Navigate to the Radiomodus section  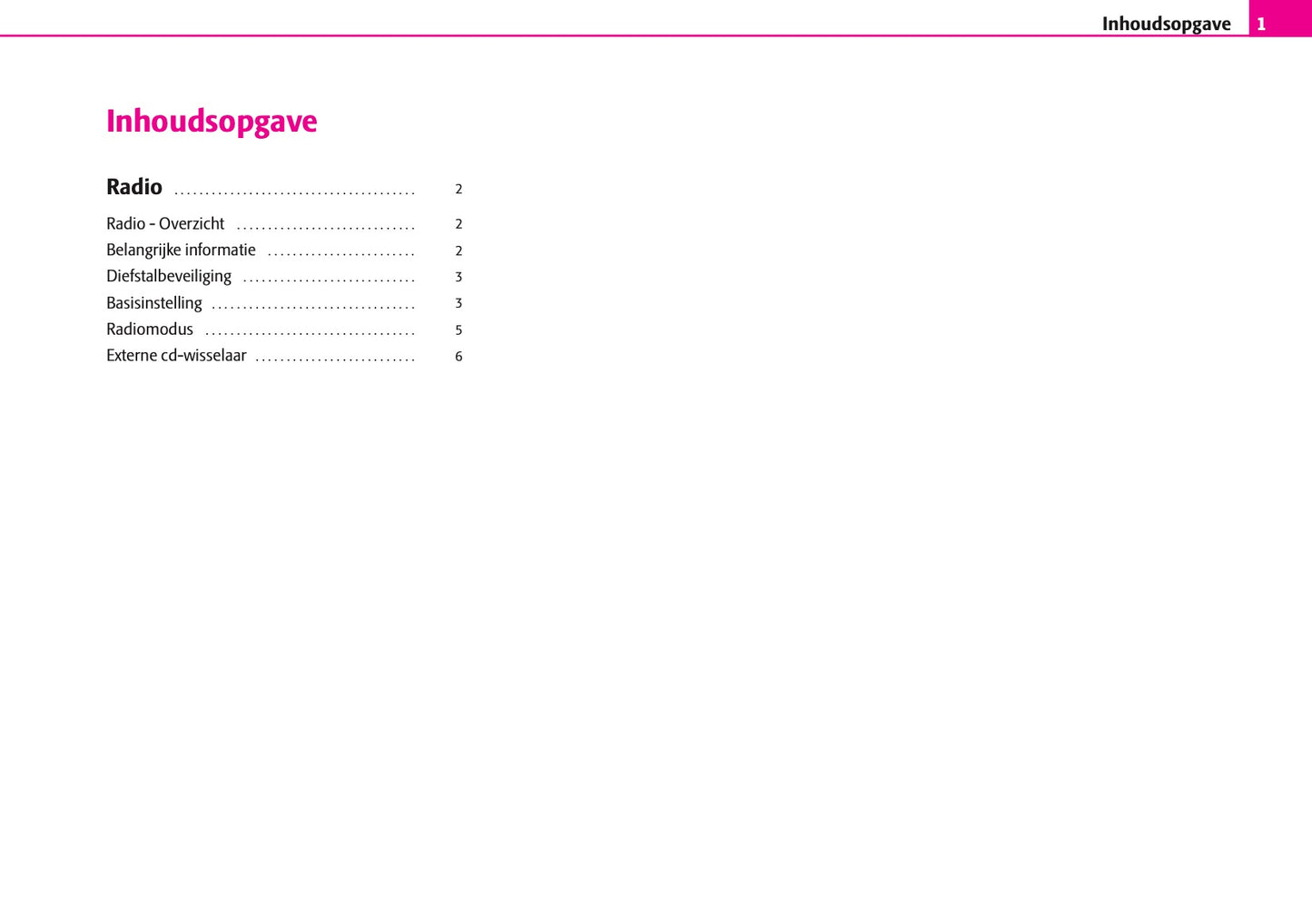click(150, 329)
